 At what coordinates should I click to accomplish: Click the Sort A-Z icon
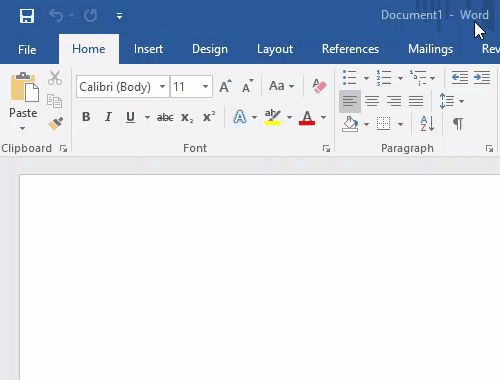[427, 124]
